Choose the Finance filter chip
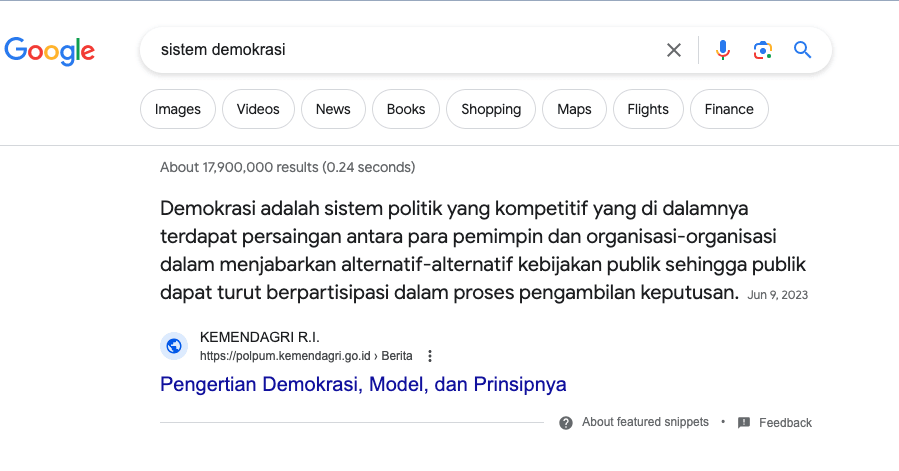The image size is (899, 471). pos(729,110)
